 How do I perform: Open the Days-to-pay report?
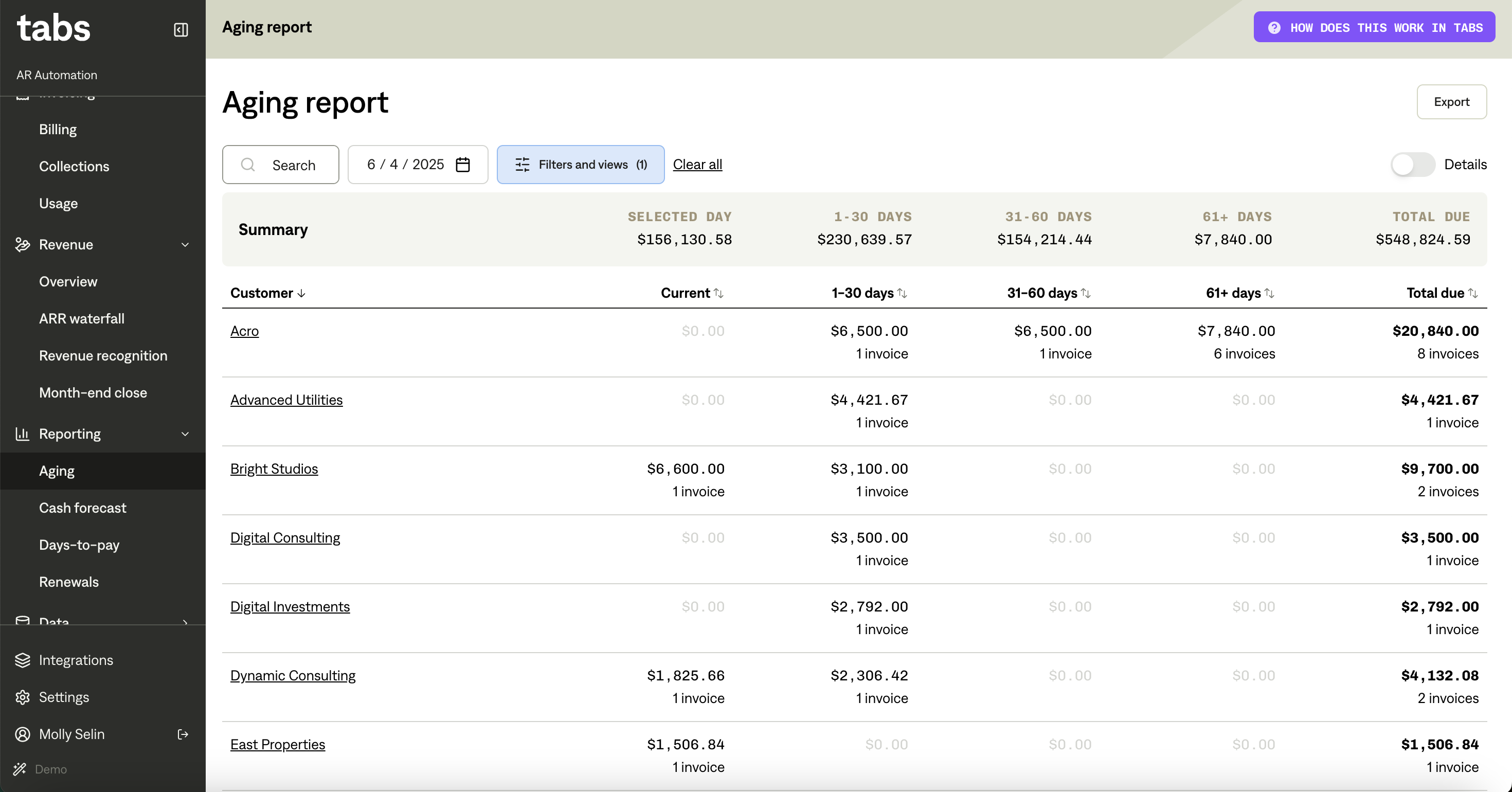79,545
